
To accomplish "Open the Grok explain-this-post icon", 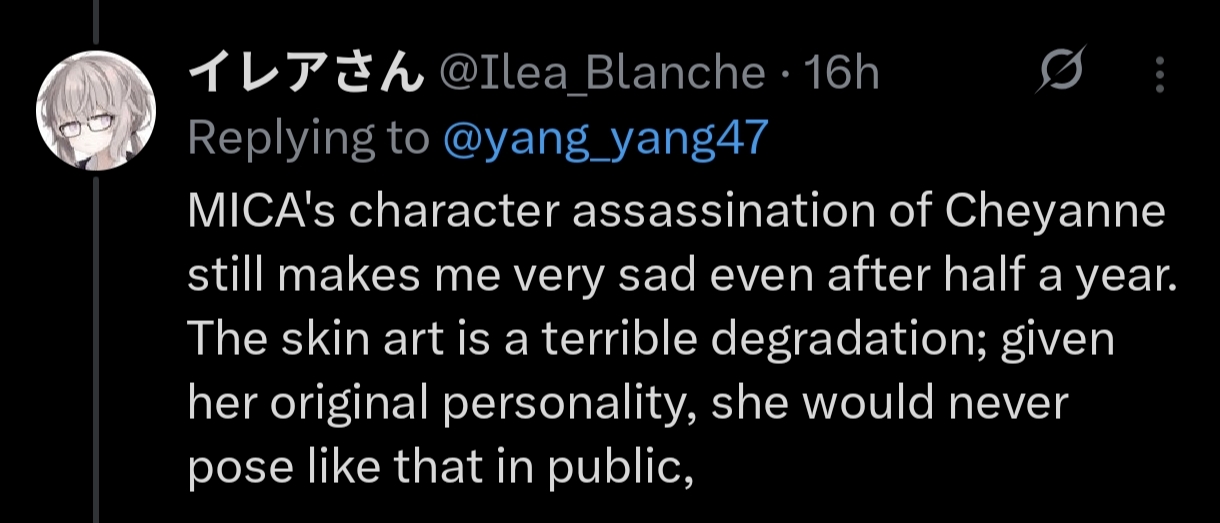I will pos(1062,73).
